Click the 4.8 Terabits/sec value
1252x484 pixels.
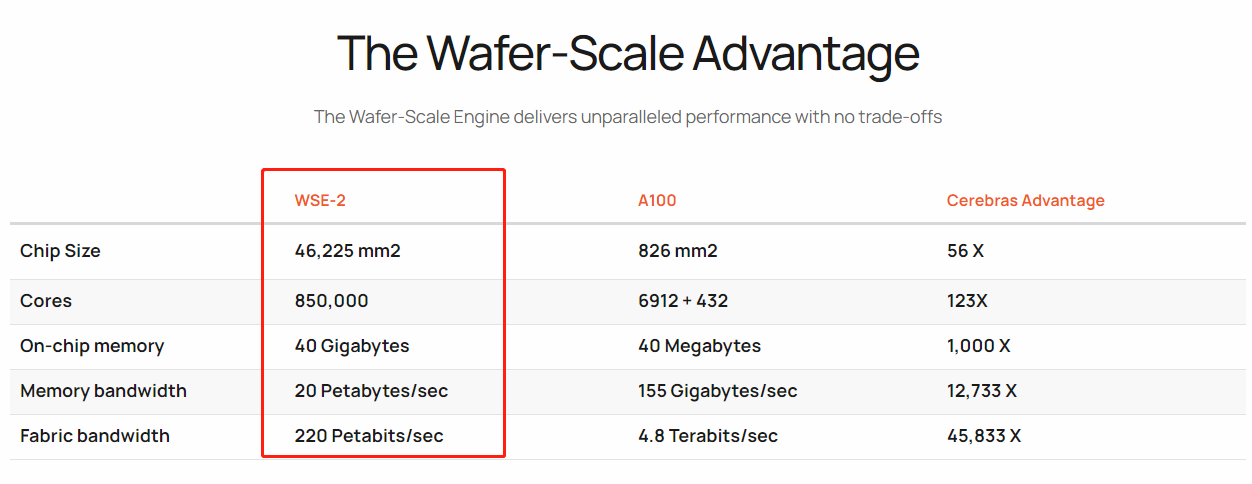(708, 436)
